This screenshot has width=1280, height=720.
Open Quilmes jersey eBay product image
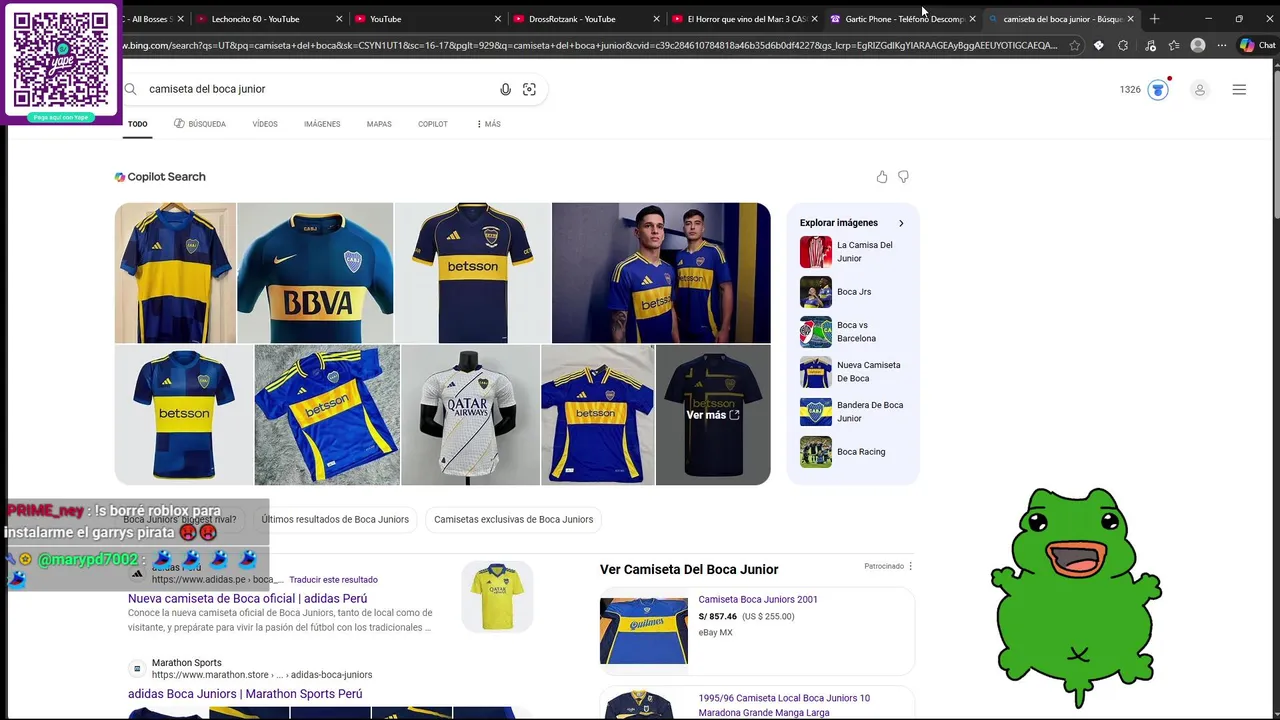[x=643, y=631]
